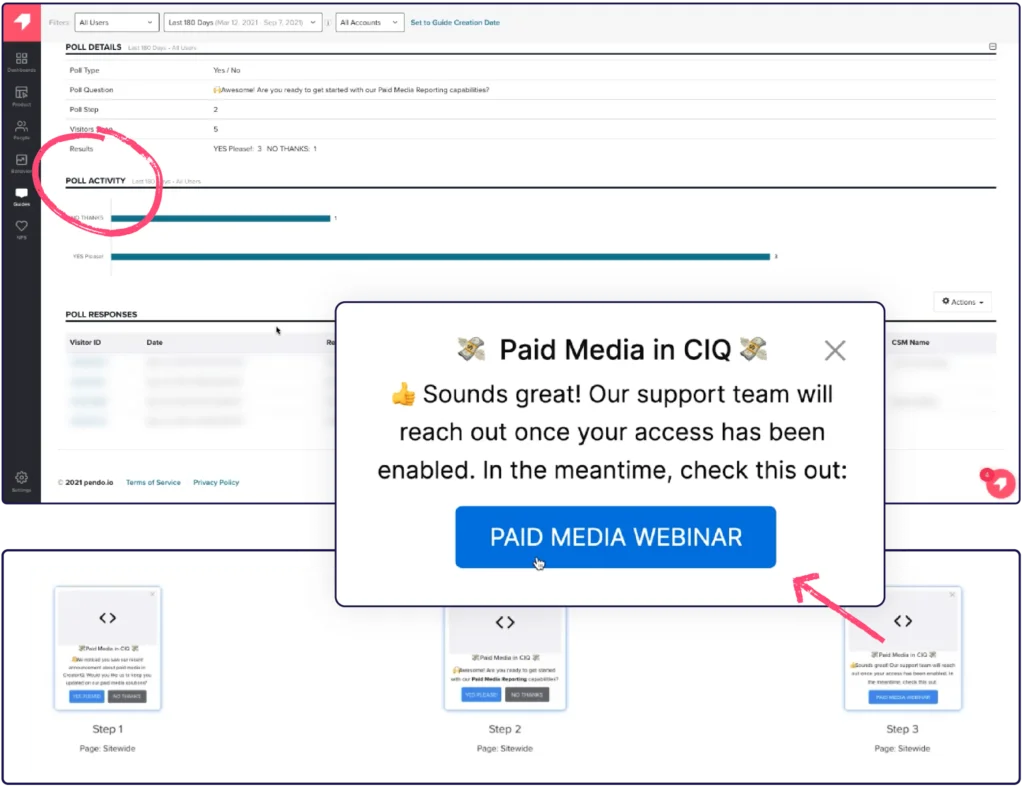The width and height of the screenshot is (1024, 787).
Task: Open Settings gear in the sidebar
Action: pos(21,481)
